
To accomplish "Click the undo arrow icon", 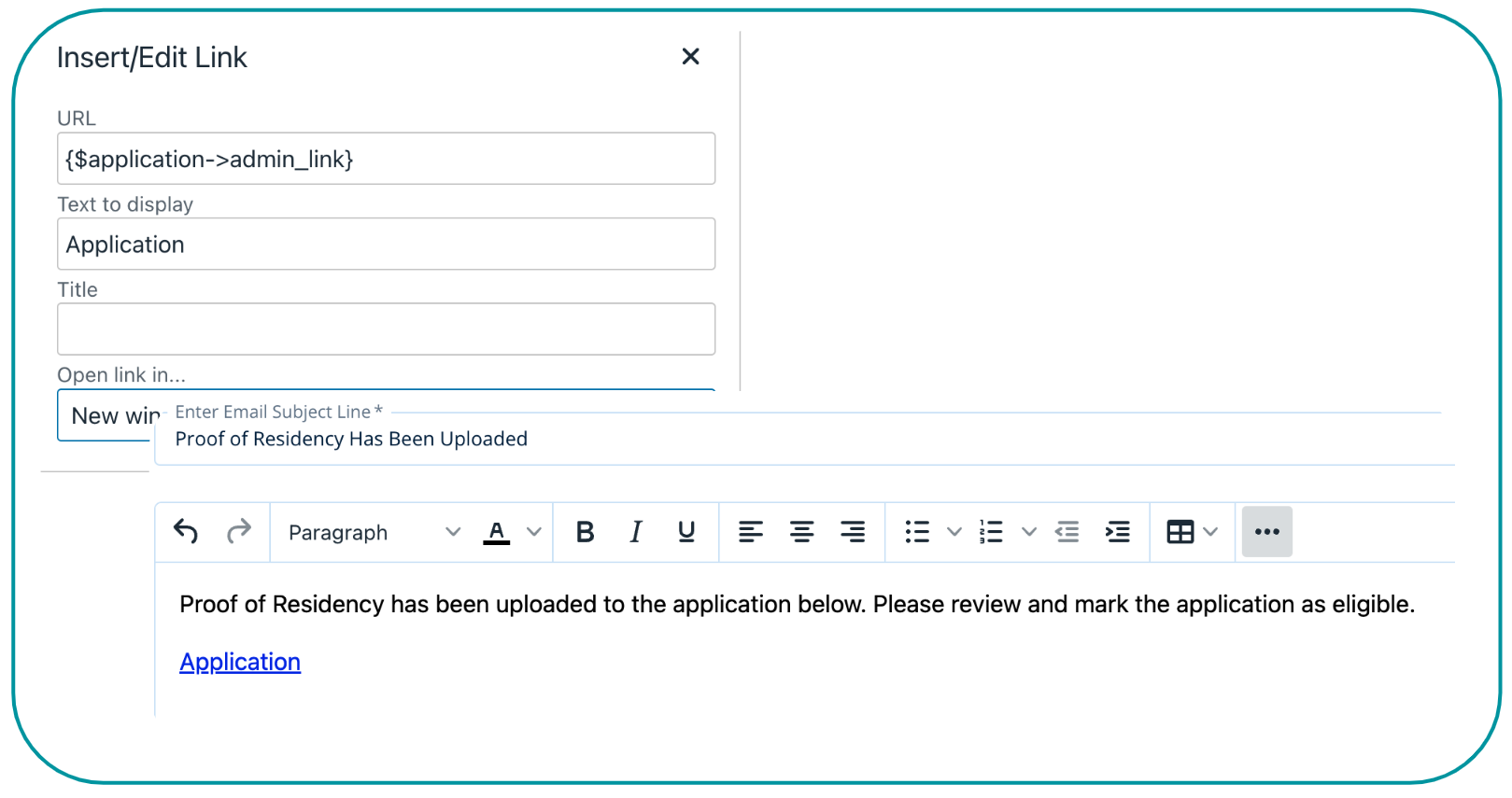I will [186, 532].
